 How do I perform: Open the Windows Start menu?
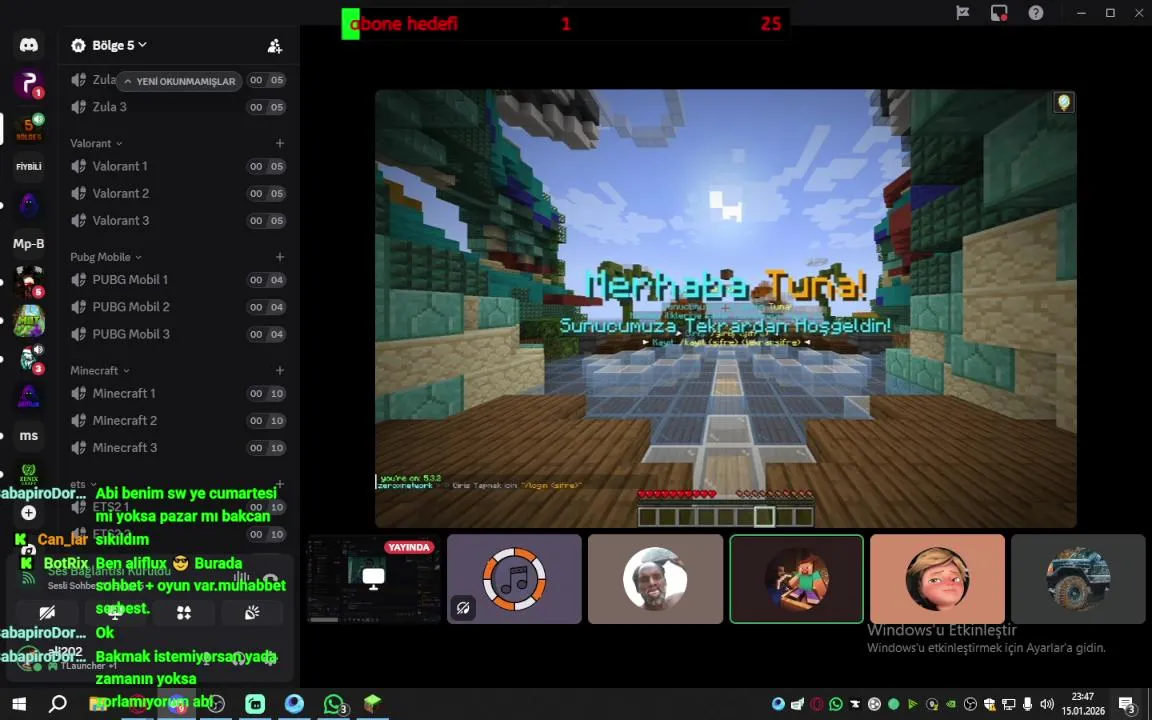(x=19, y=704)
